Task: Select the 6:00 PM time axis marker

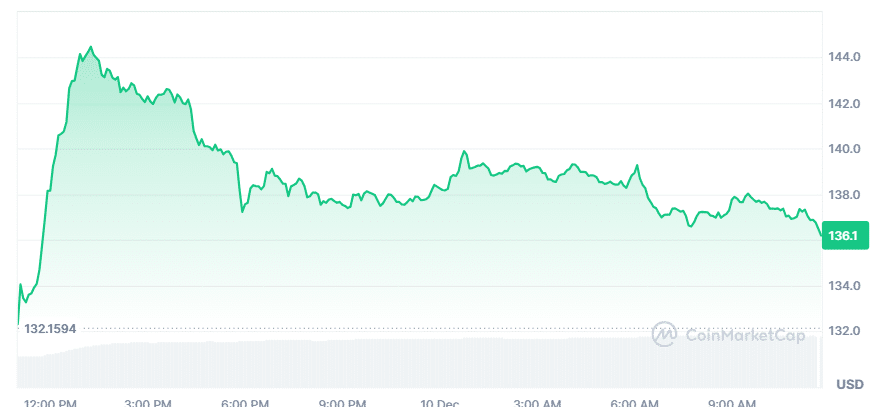Action: click(245, 403)
